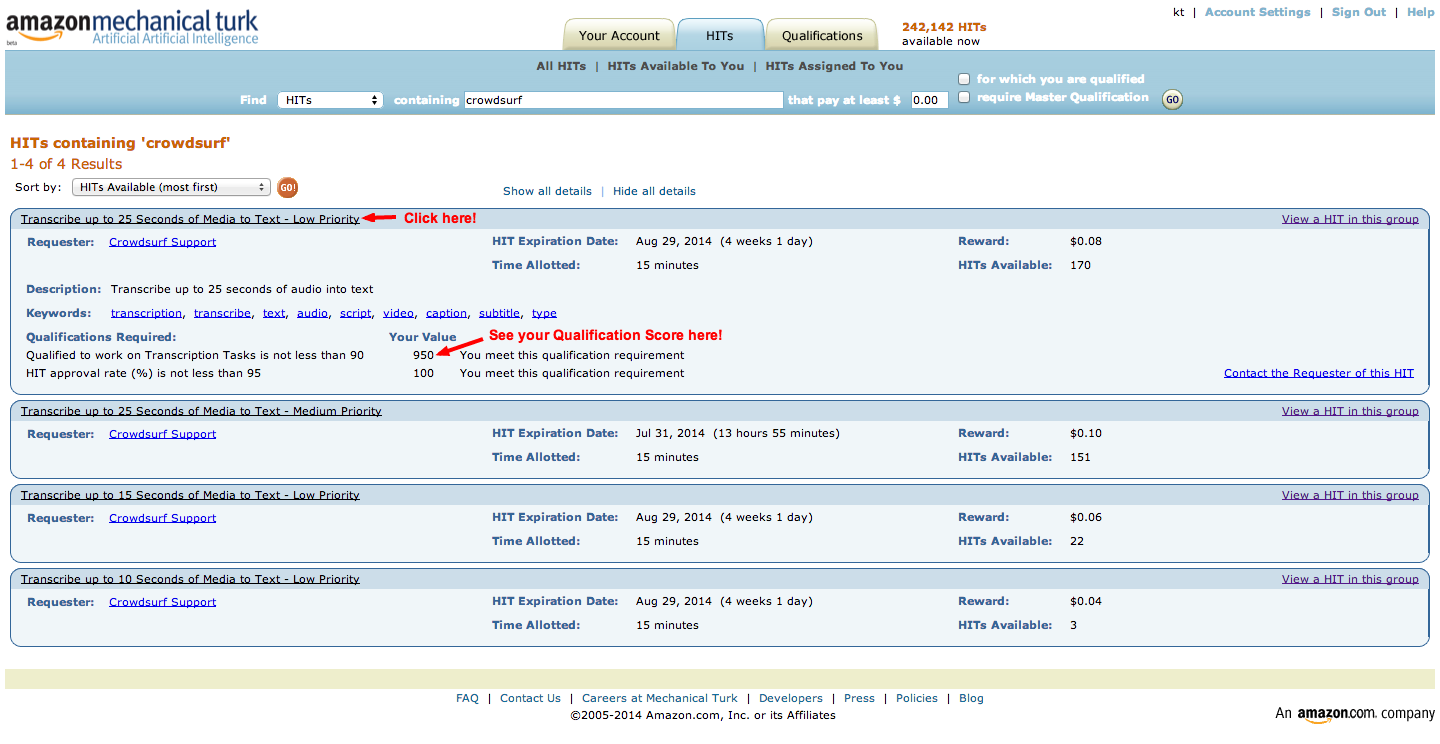Open the Qualifications tab
The image size is (1440, 744).
(822, 35)
